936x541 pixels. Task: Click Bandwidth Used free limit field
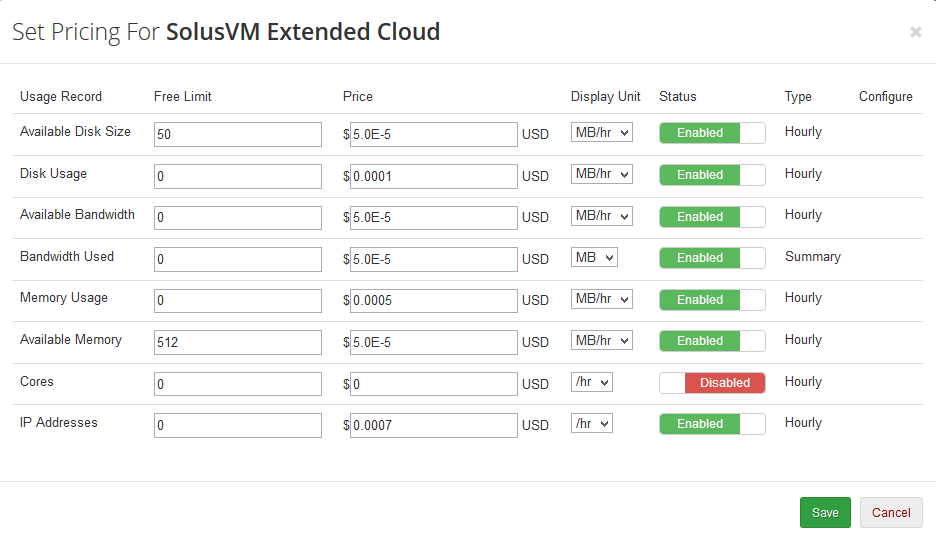pos(238,259)
